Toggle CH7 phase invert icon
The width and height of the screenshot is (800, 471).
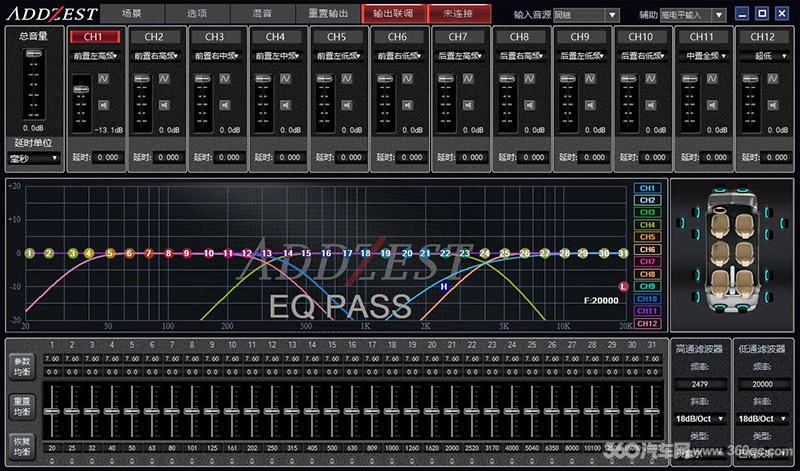point(468,79)
